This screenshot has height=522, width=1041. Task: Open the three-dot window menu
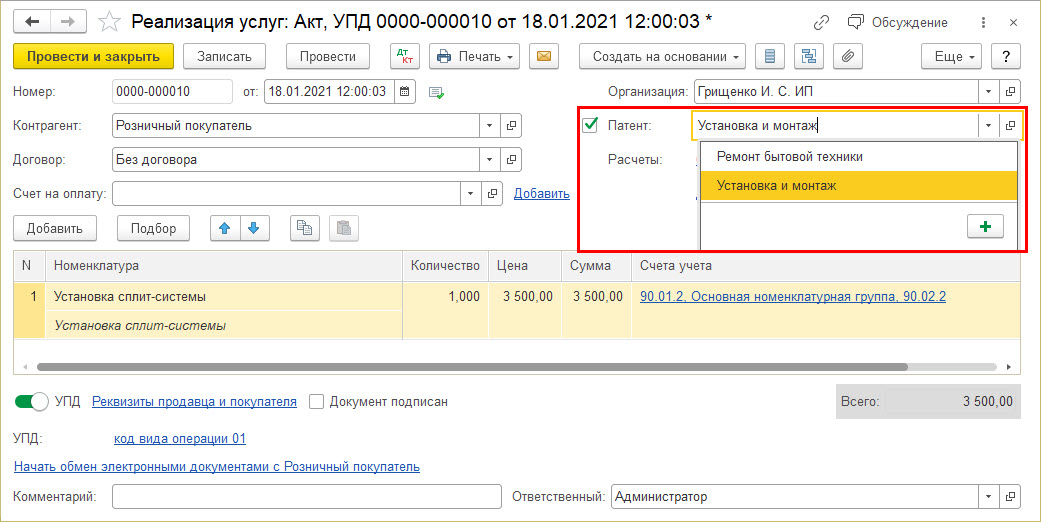(x=983, y=23)
